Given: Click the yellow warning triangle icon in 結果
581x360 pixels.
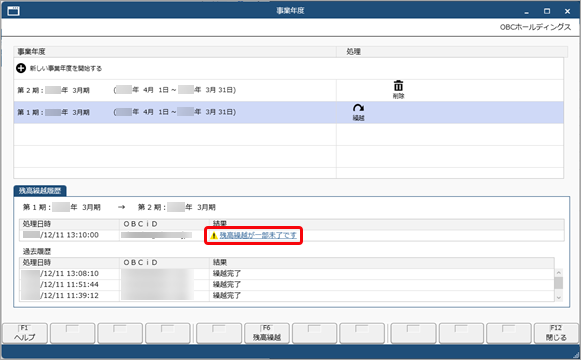Looking at the screenshot, I should 214,236.
